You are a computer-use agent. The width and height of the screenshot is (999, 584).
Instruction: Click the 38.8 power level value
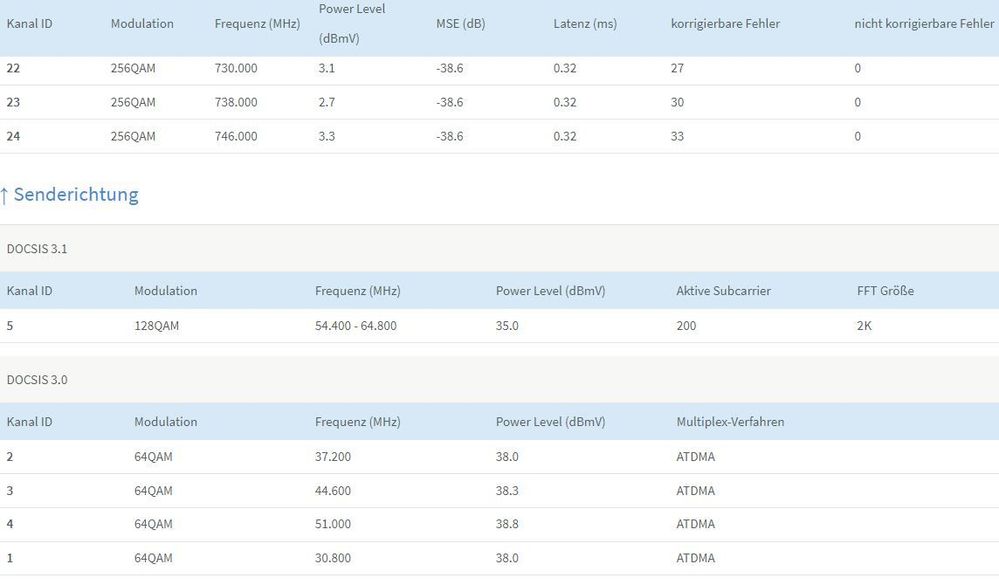pyautogui.click(x=507, y=524)
